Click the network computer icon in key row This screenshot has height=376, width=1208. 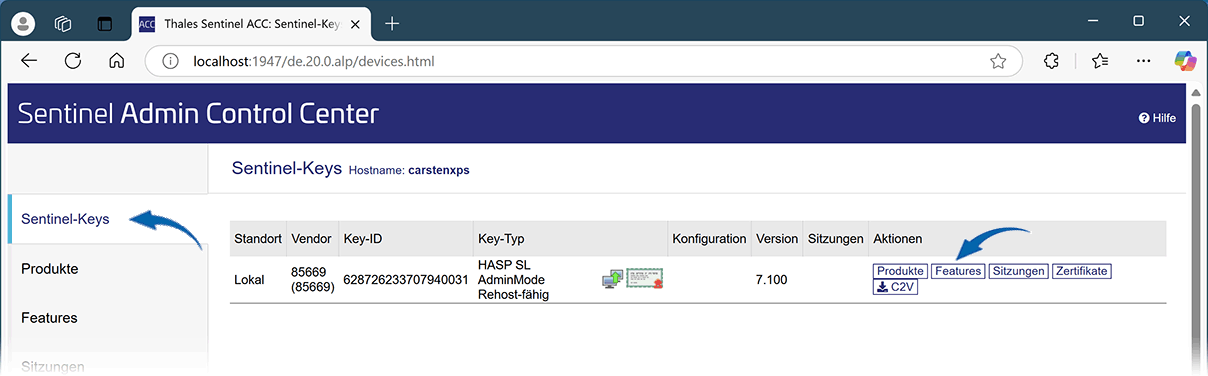point(612,279)
